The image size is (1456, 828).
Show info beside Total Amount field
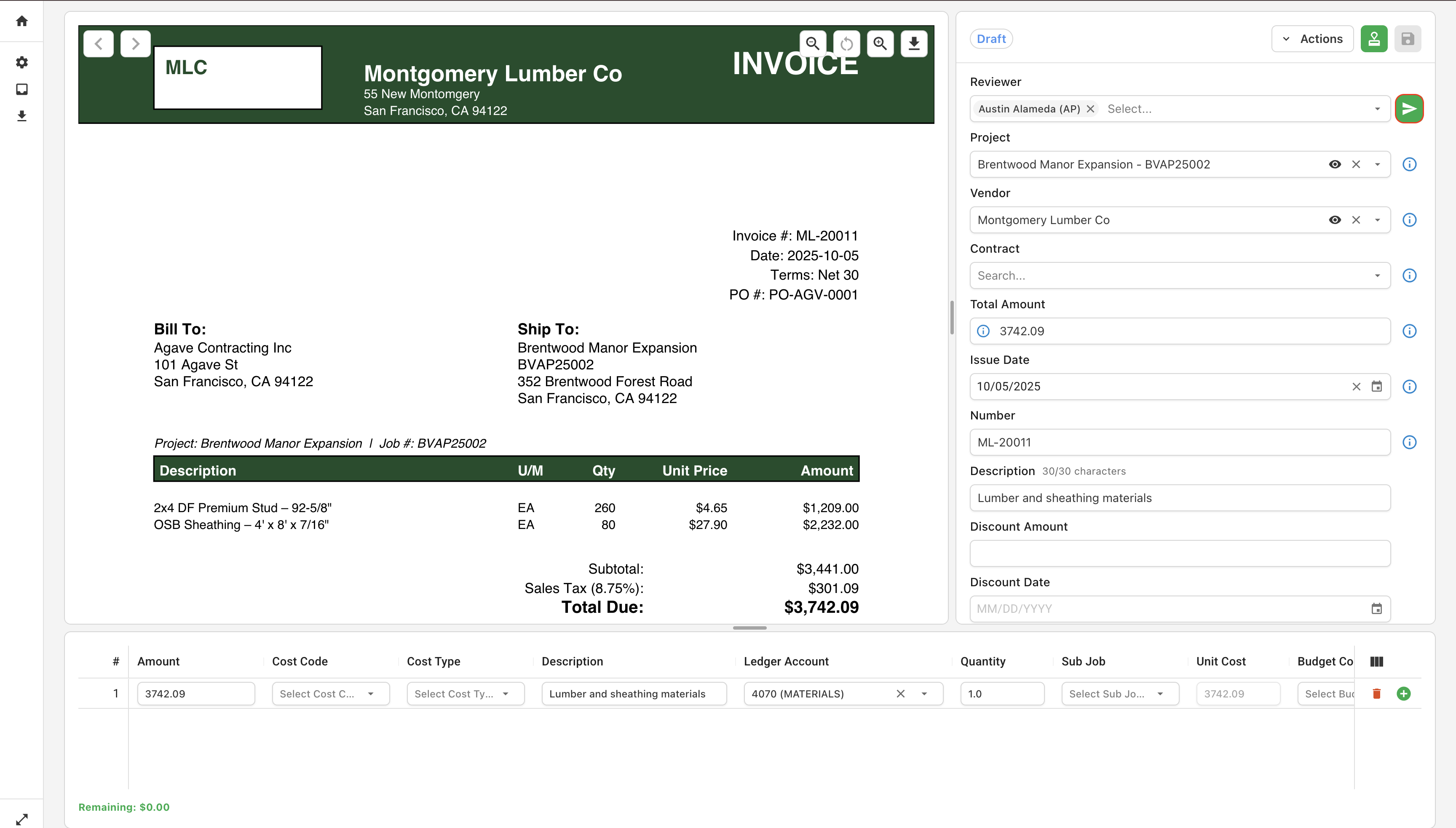[1409, 331]
